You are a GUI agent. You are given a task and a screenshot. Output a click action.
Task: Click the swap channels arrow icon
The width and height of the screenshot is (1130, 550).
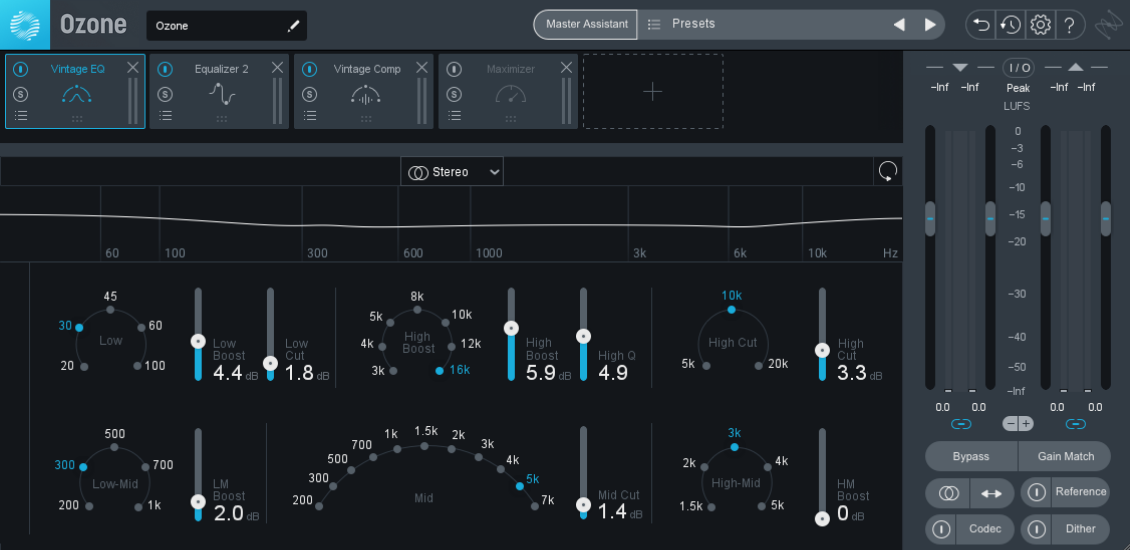click(x=992, y=493)
